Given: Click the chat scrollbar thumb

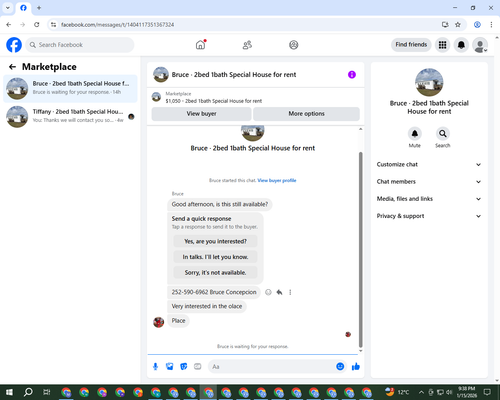Looking at the screenshot, I should (360, 250).
